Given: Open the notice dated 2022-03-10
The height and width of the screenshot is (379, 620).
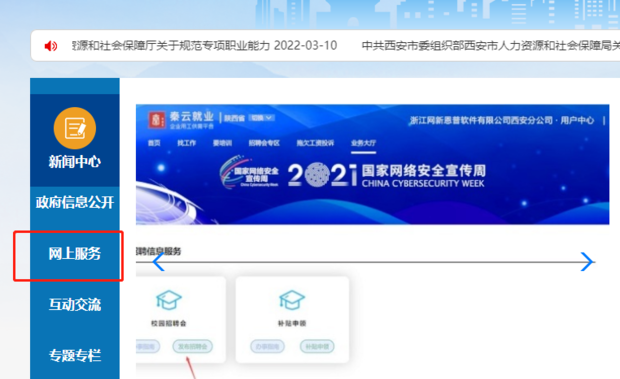Looking at the screenshot, I should click(204, 45).
